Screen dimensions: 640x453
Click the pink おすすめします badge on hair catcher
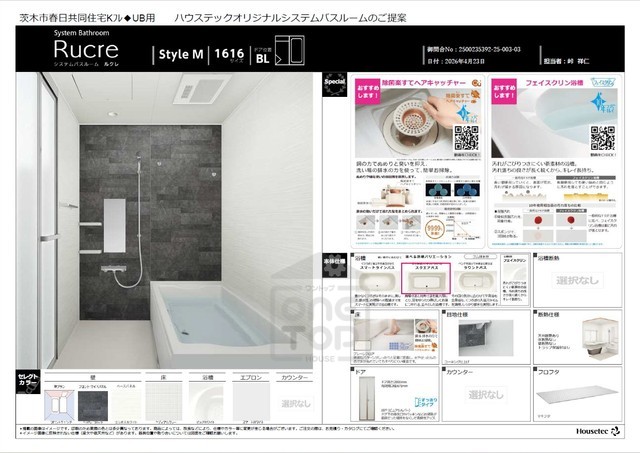coord(368,91)
